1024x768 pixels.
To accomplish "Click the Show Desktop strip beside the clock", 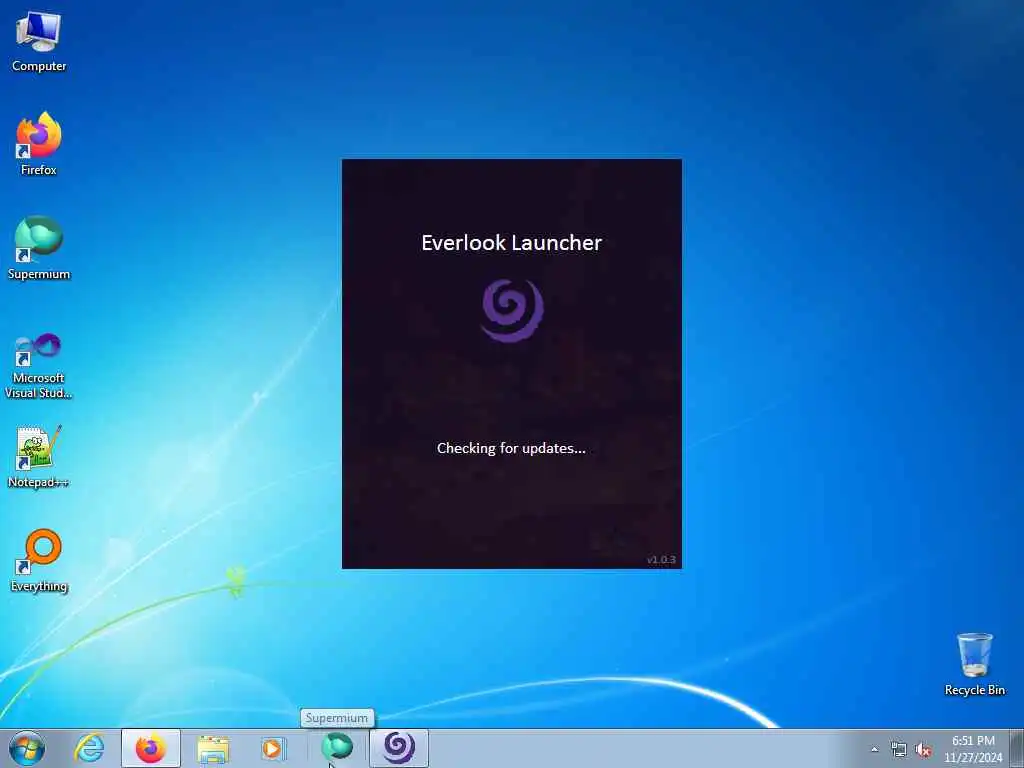I will click(x=1017, y=748).
